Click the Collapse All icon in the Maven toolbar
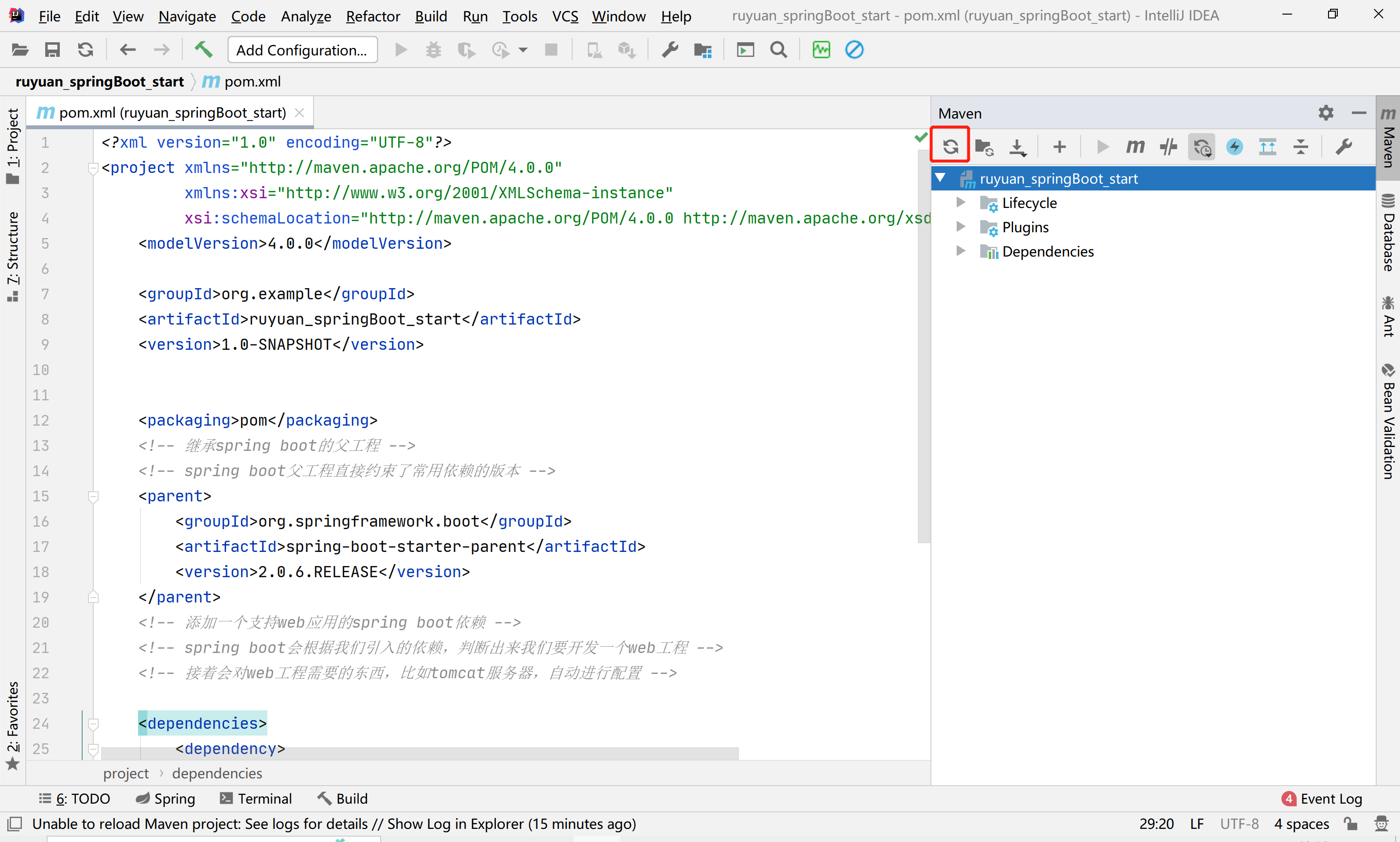 [1301, 147]
